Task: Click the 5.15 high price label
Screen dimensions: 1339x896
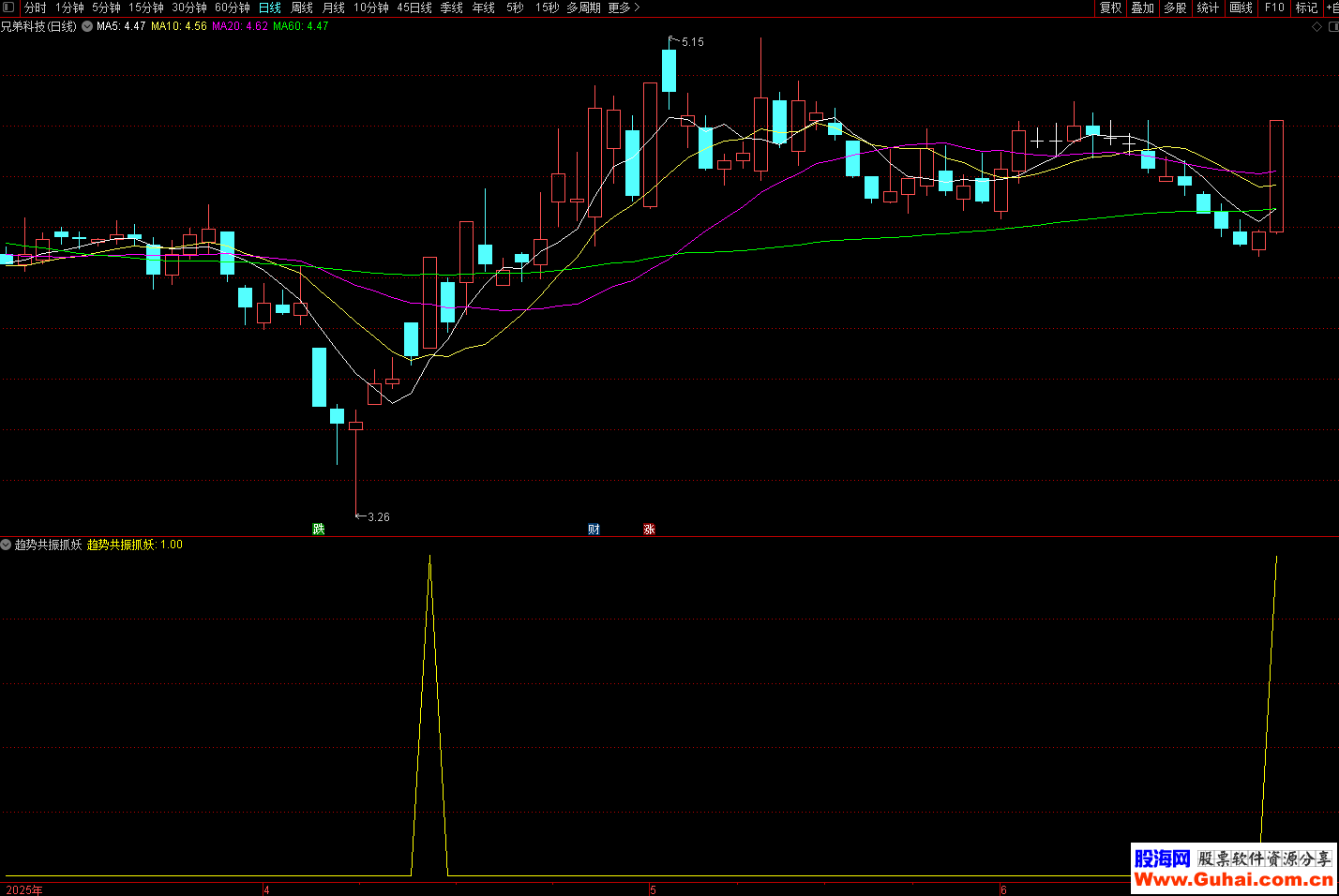Action: point(692,42)
